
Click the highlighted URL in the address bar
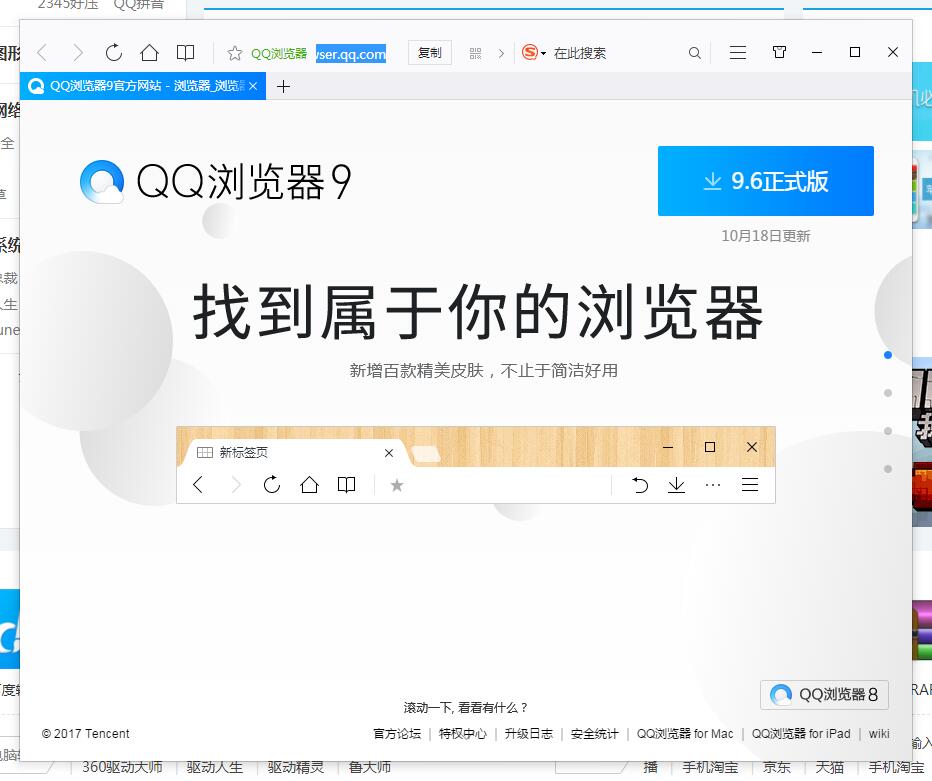tap(351, 54)
